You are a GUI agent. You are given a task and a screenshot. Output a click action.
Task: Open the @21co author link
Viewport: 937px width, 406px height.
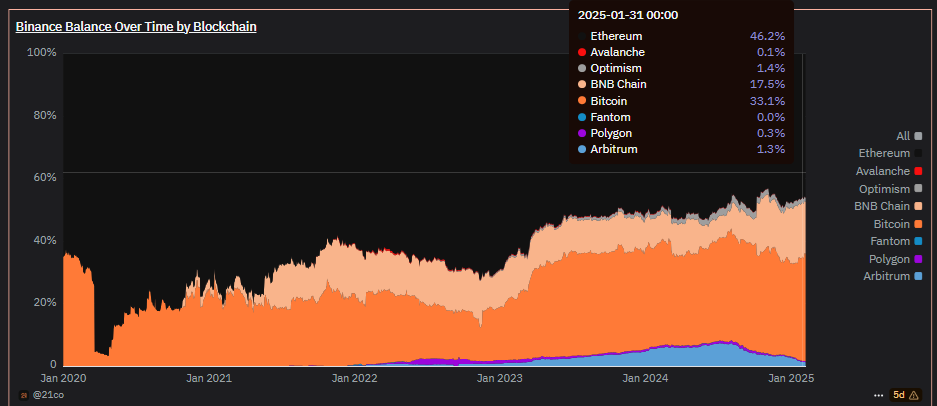[48, 395]
